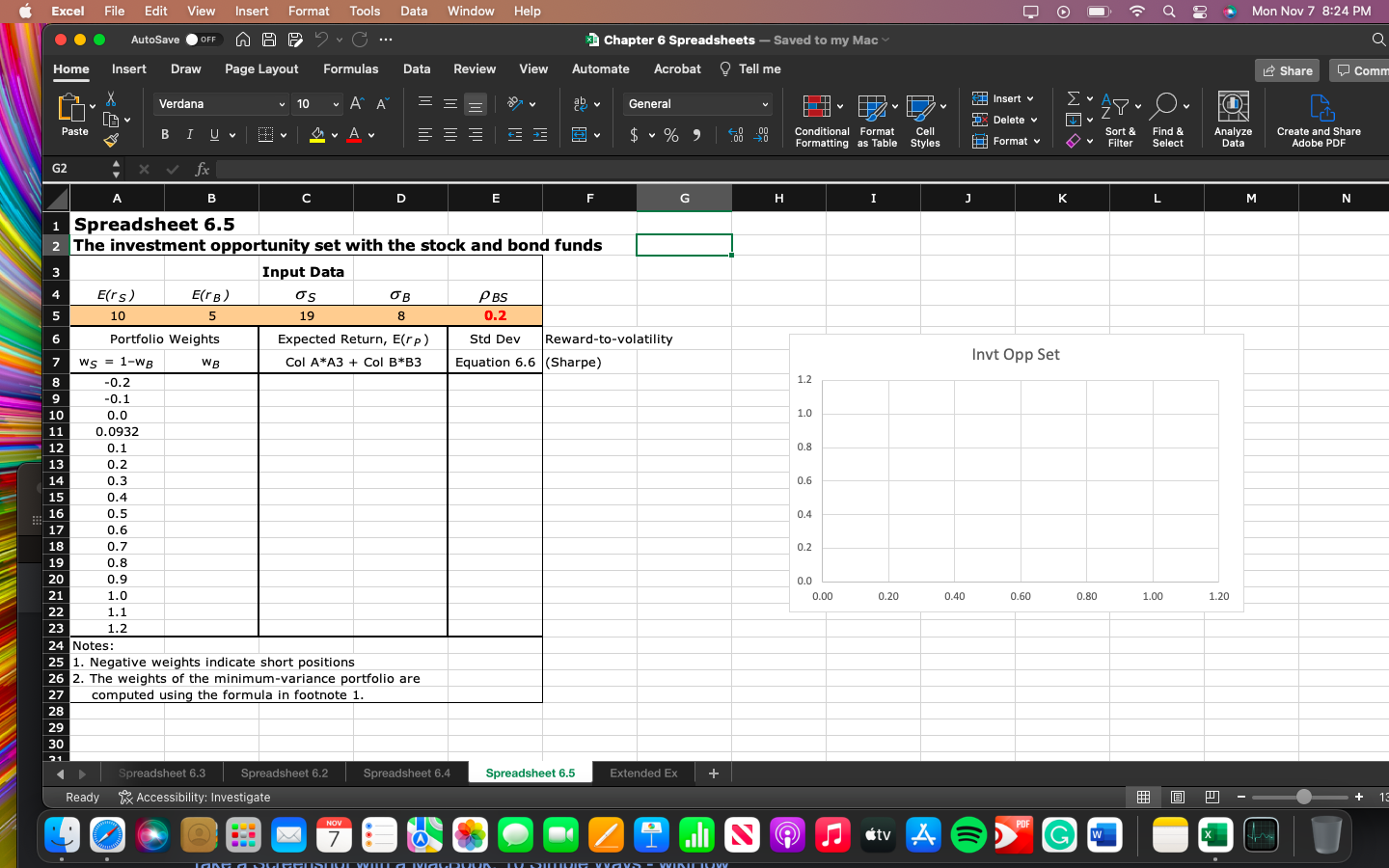This screenshot has height=868, width=1389.
Task: Expand the General number format dropdown
Action: click(x=696, y=103)
